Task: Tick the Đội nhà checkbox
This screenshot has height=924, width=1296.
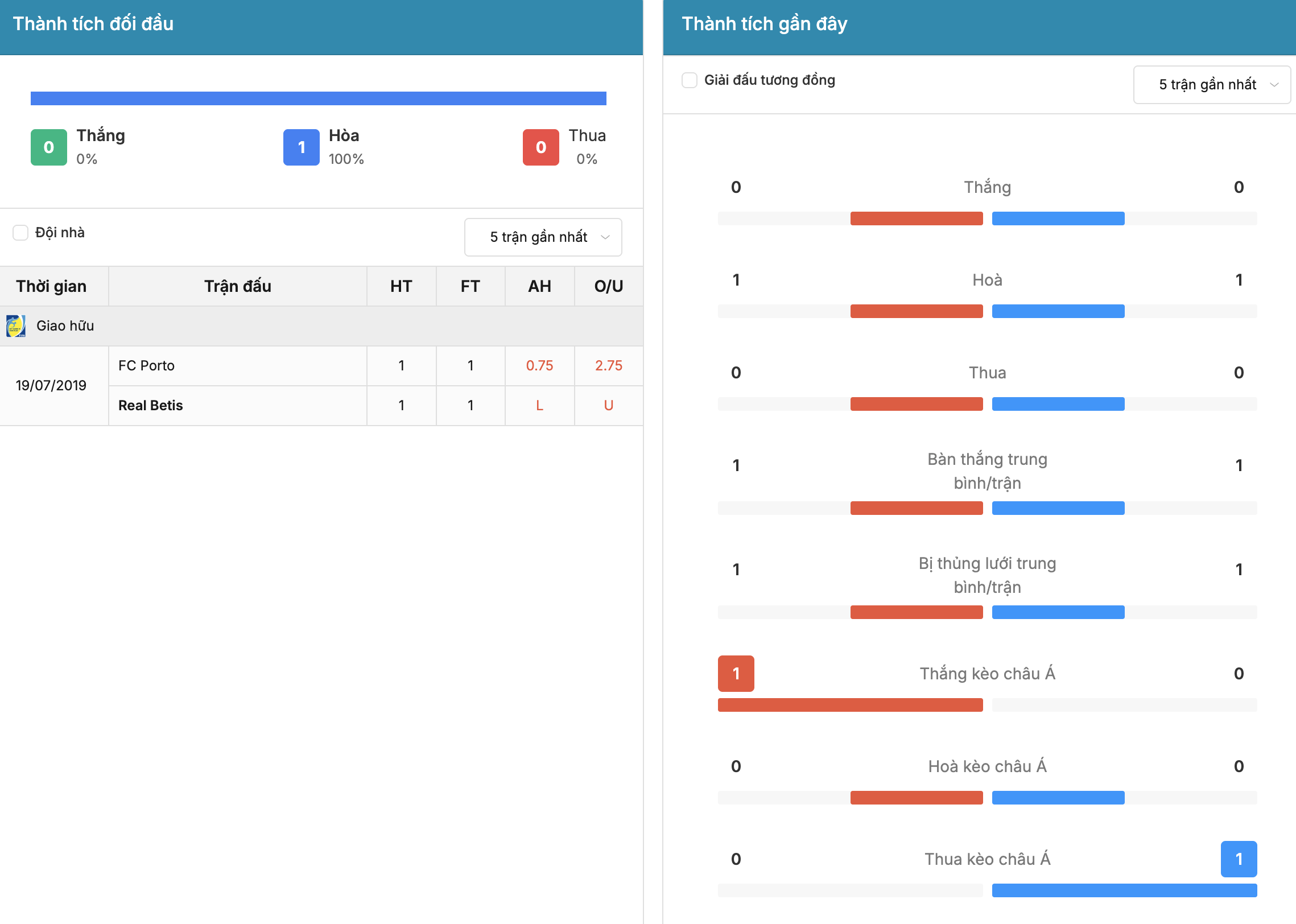Action: (x=20, y=233)
